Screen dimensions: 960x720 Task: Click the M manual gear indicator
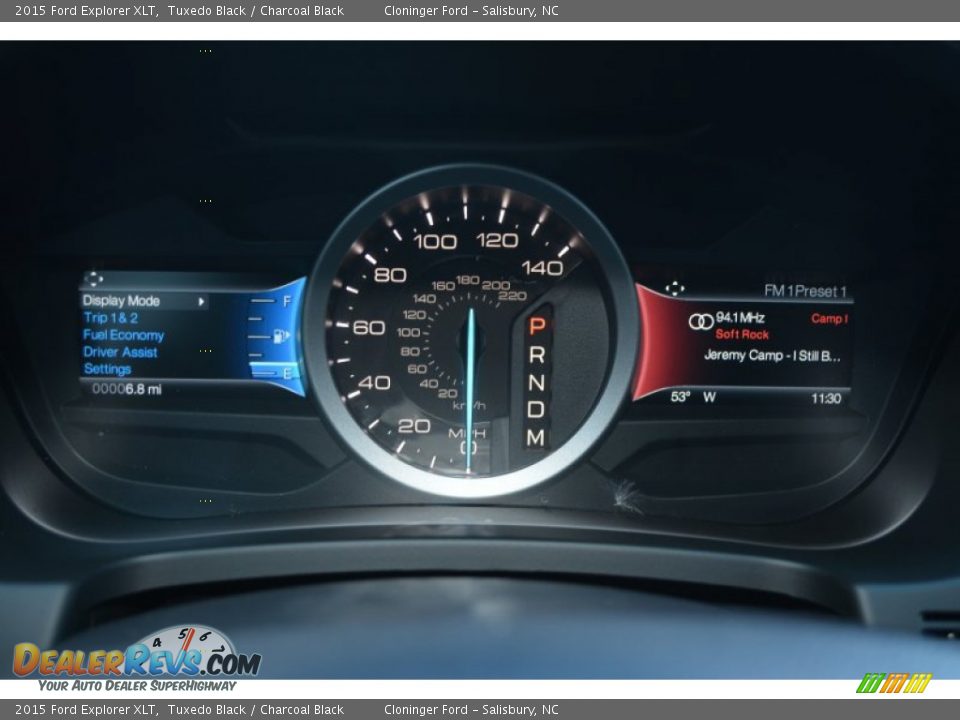coord(537,437)
